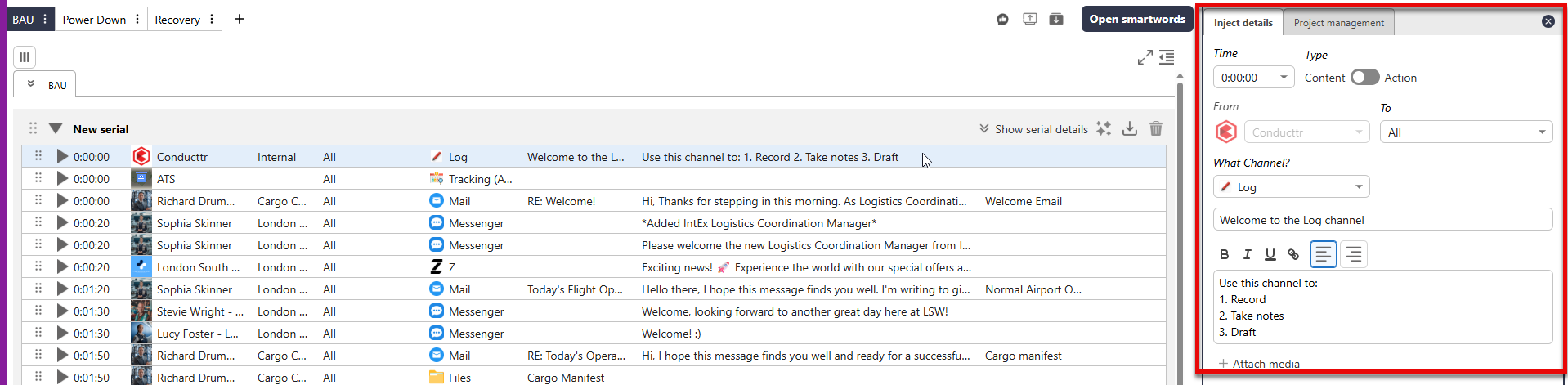
Task: Collapse the New serial triangle
Action: (56, 128)
